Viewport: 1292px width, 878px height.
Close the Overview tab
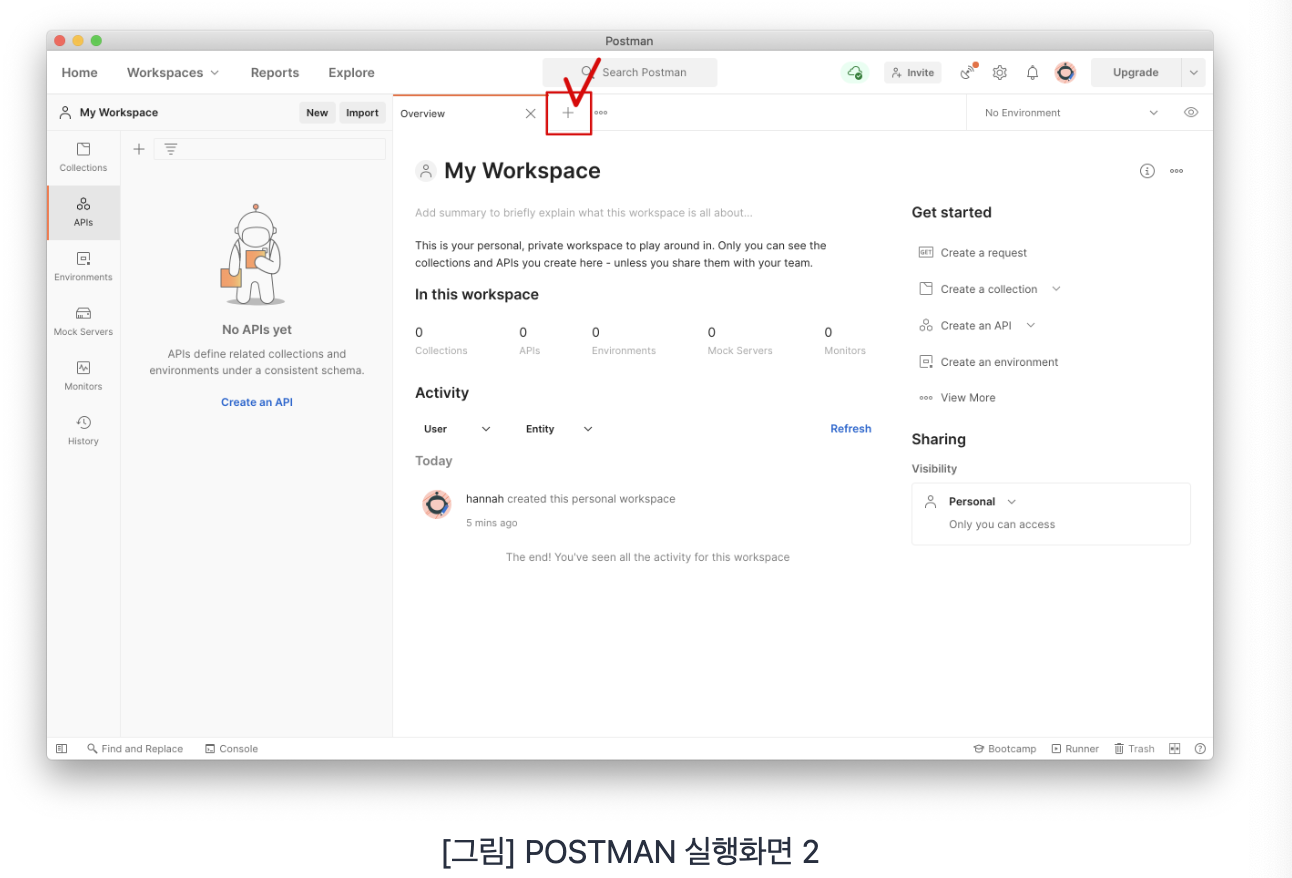click(x=531, y=113)
